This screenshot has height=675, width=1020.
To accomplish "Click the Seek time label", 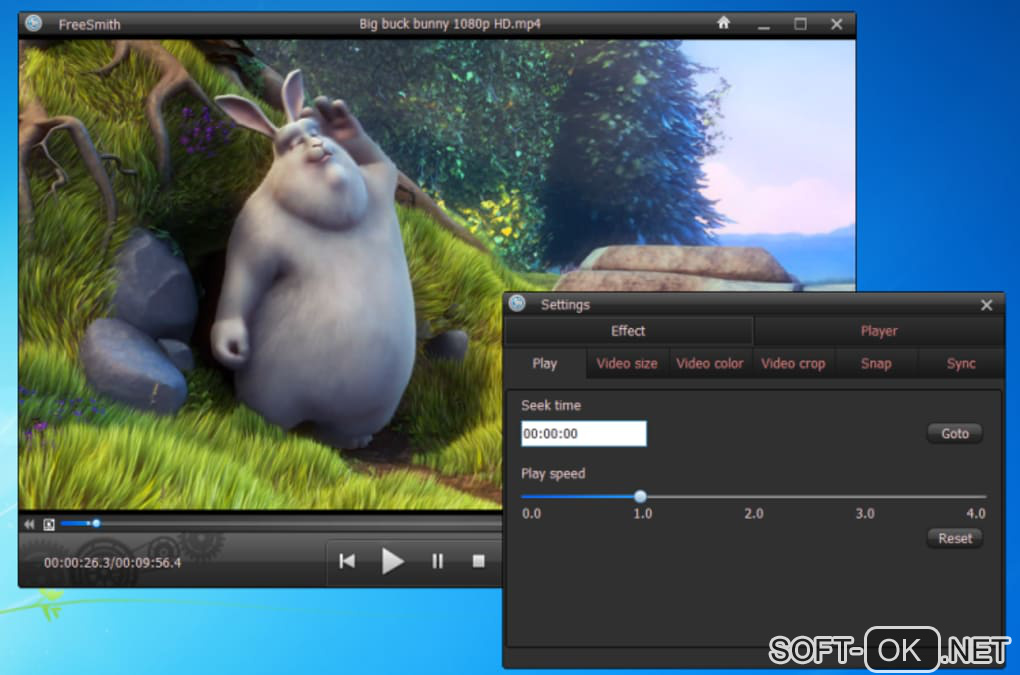I will (551, 406).
